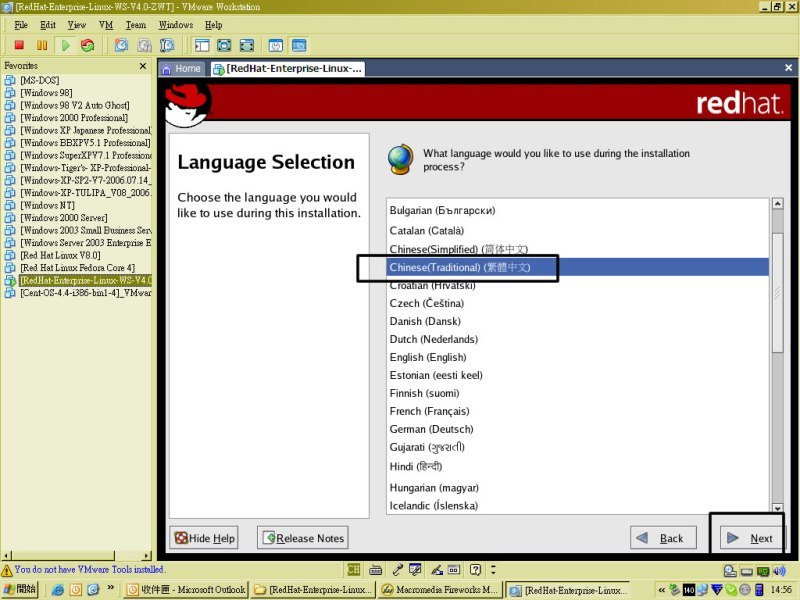Click the Next button in installer
800x600 pixels.
coord(751,538)
